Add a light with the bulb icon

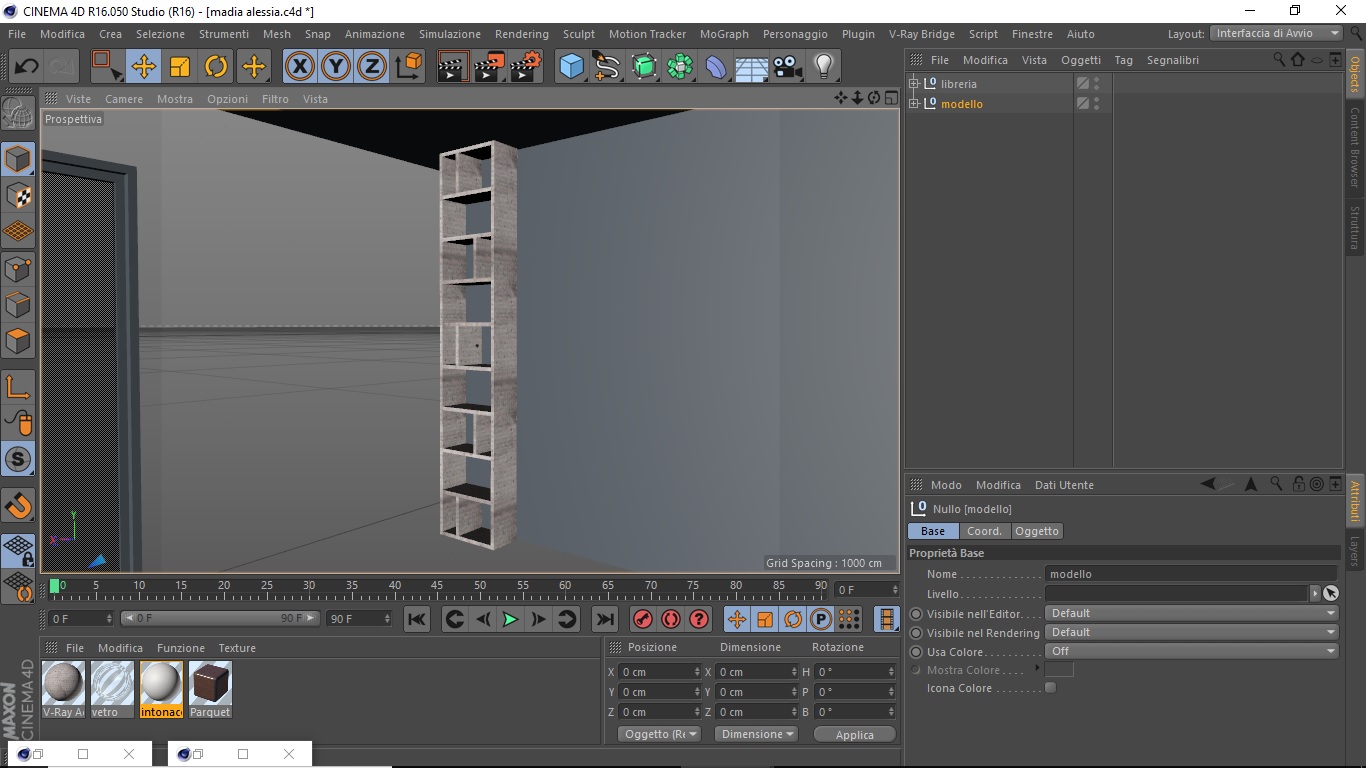pyautogui.click(x=823, y=67)
